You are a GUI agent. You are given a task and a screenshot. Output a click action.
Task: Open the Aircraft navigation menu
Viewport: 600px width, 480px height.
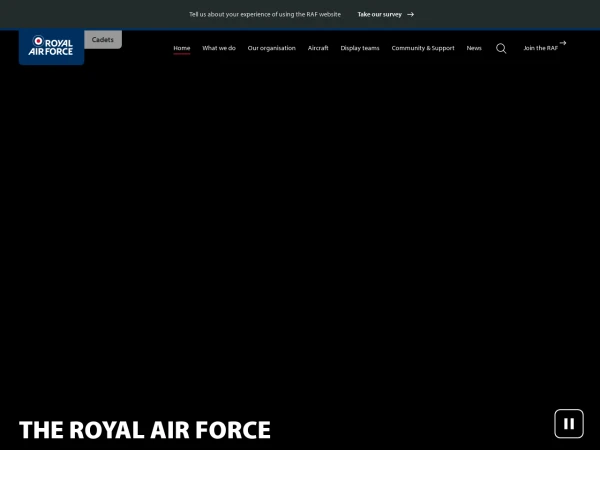point(318,48)
